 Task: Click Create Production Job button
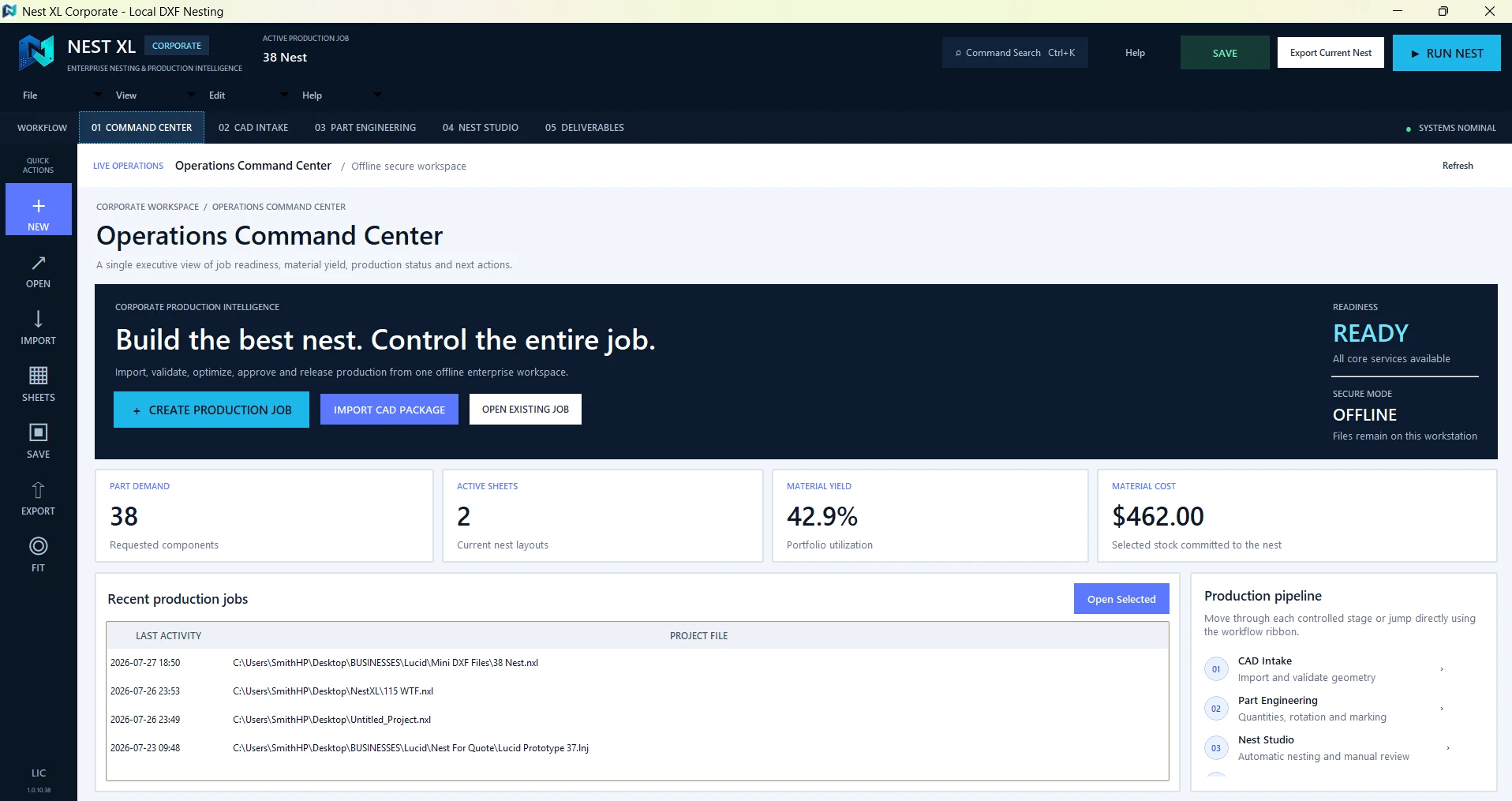[x=211, y=410]
